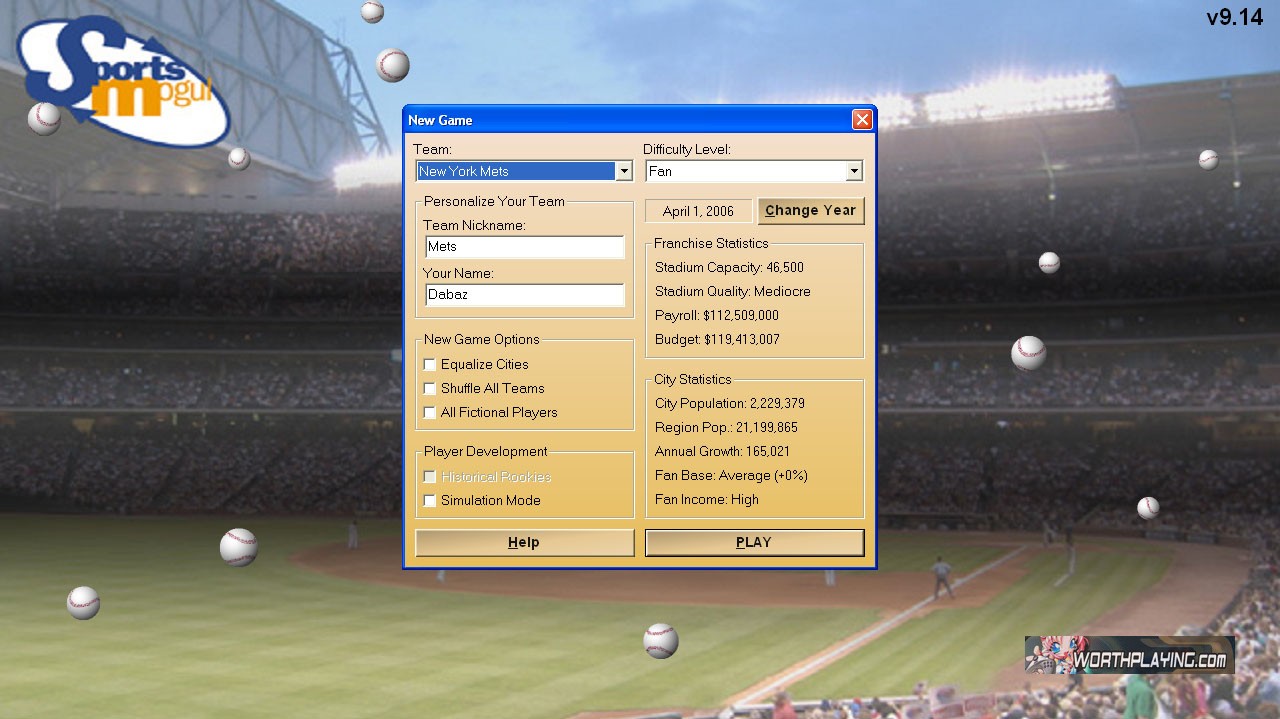Viewport: 1280px width, 719px height.
Task: Open the Team dropdown arrow
Action: (x=624, y=172)
